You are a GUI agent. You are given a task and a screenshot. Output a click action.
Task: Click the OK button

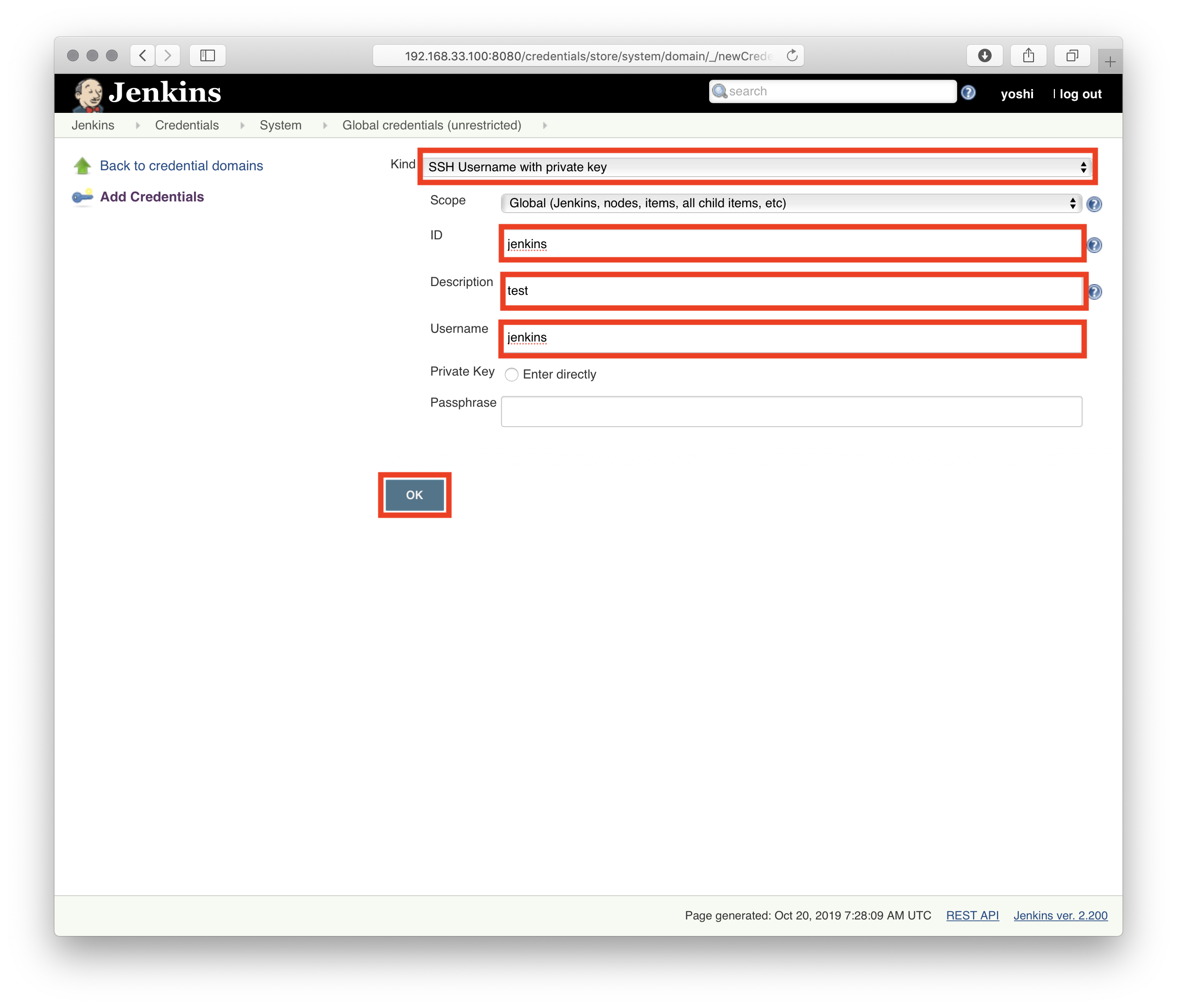click(415, 495)
